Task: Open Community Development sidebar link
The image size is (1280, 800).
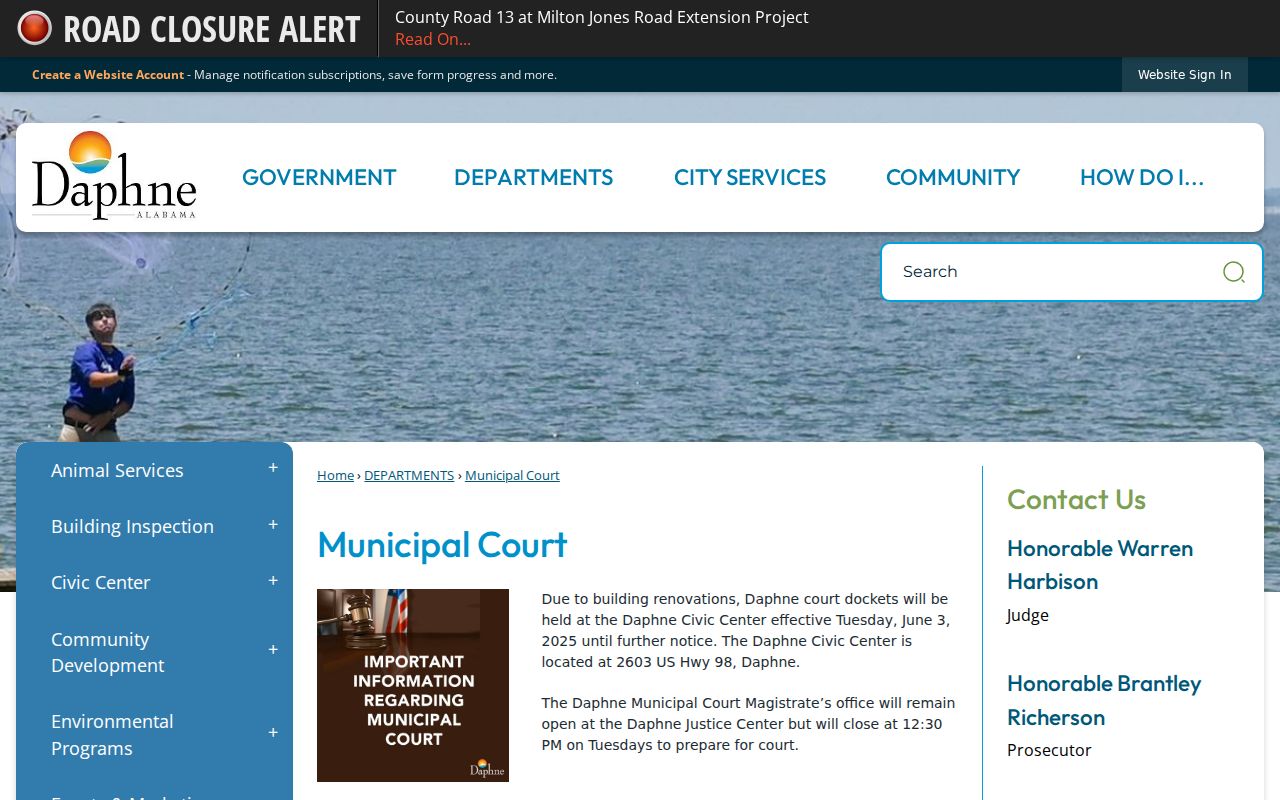Action: pyautogui.click(x=108, y=652)
